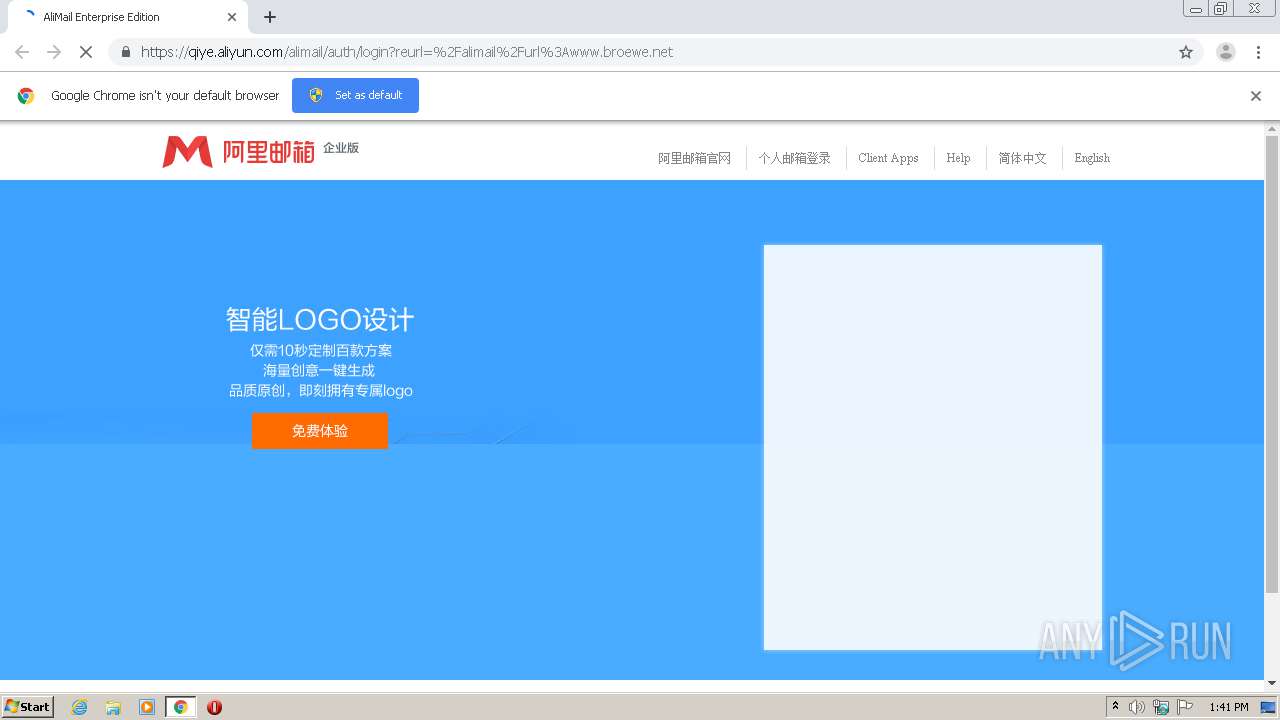Click the Chrome back arrow
Screen dimensions: 1280x720
pyautogui.click(x=22, y=52)
